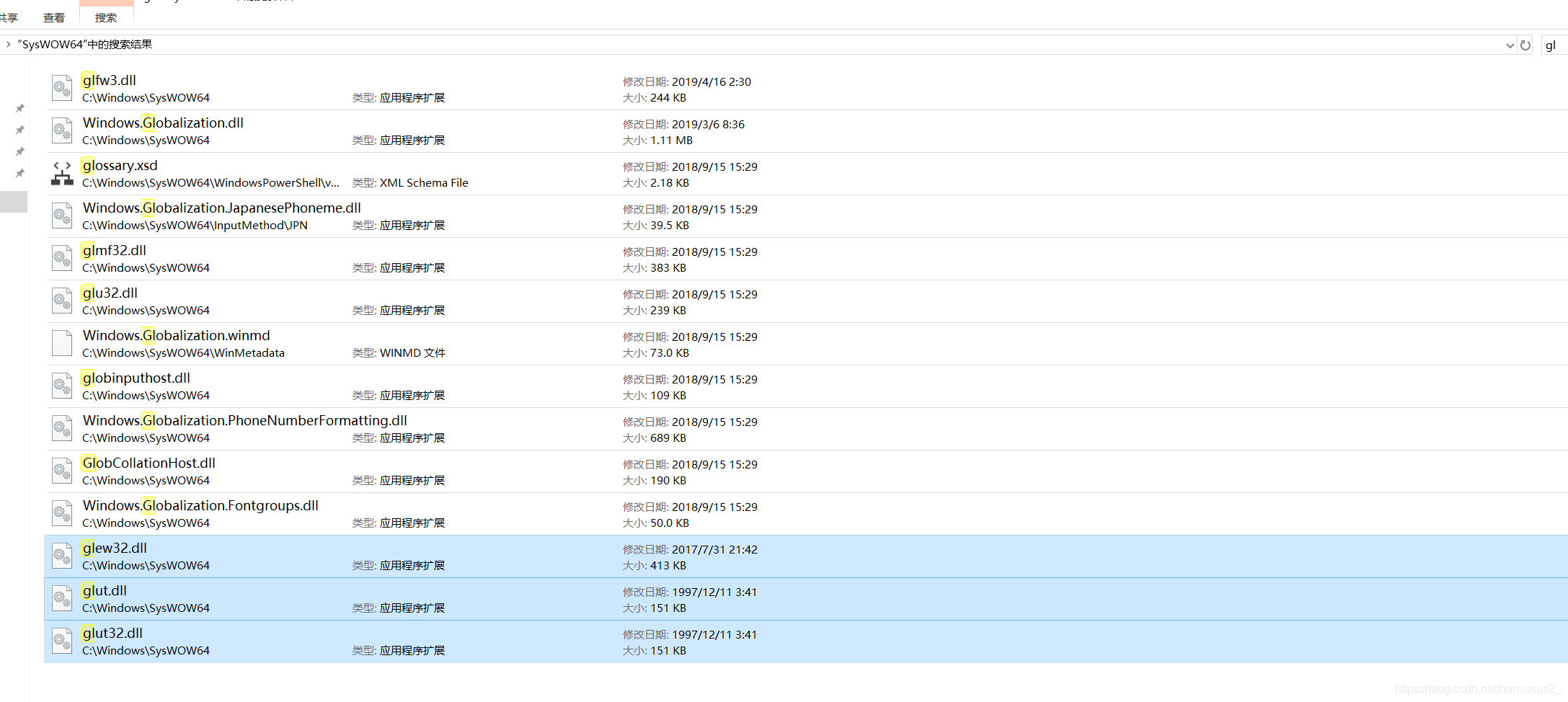
Task: Select the glmf32.dll file name
Action: coord(114,250)
